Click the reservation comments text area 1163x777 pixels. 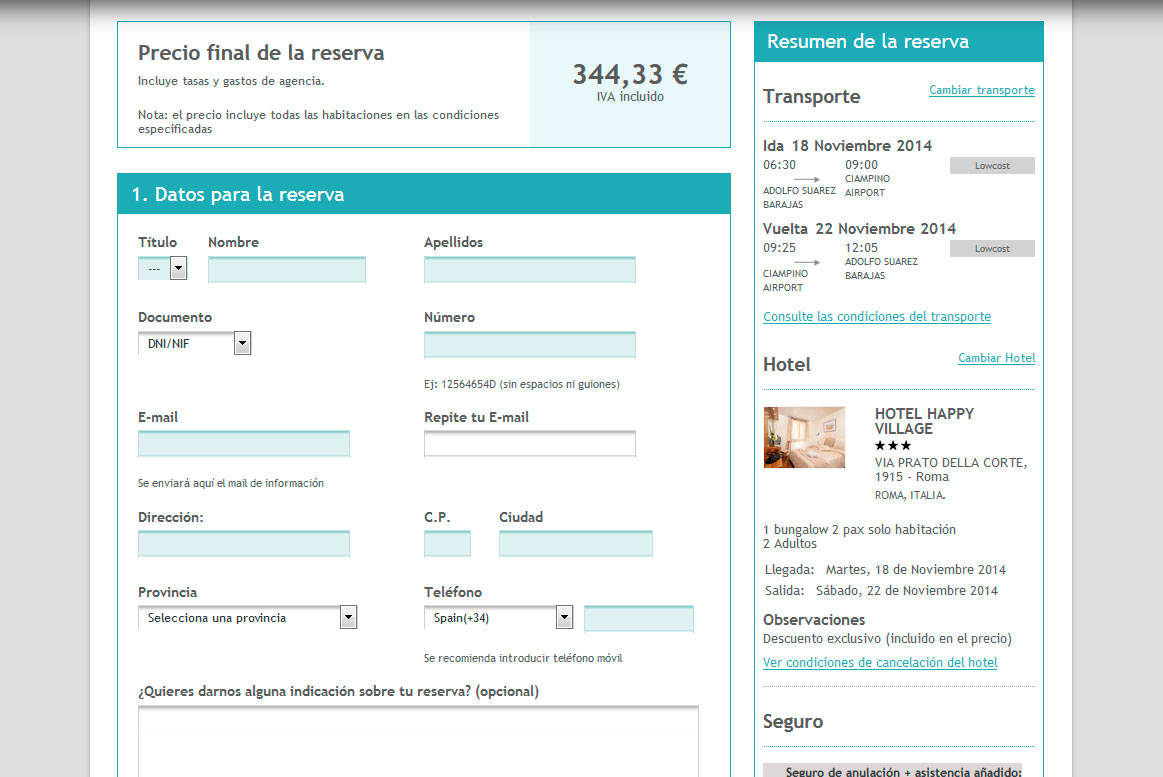pyautogui.click(x=417, y=740)
